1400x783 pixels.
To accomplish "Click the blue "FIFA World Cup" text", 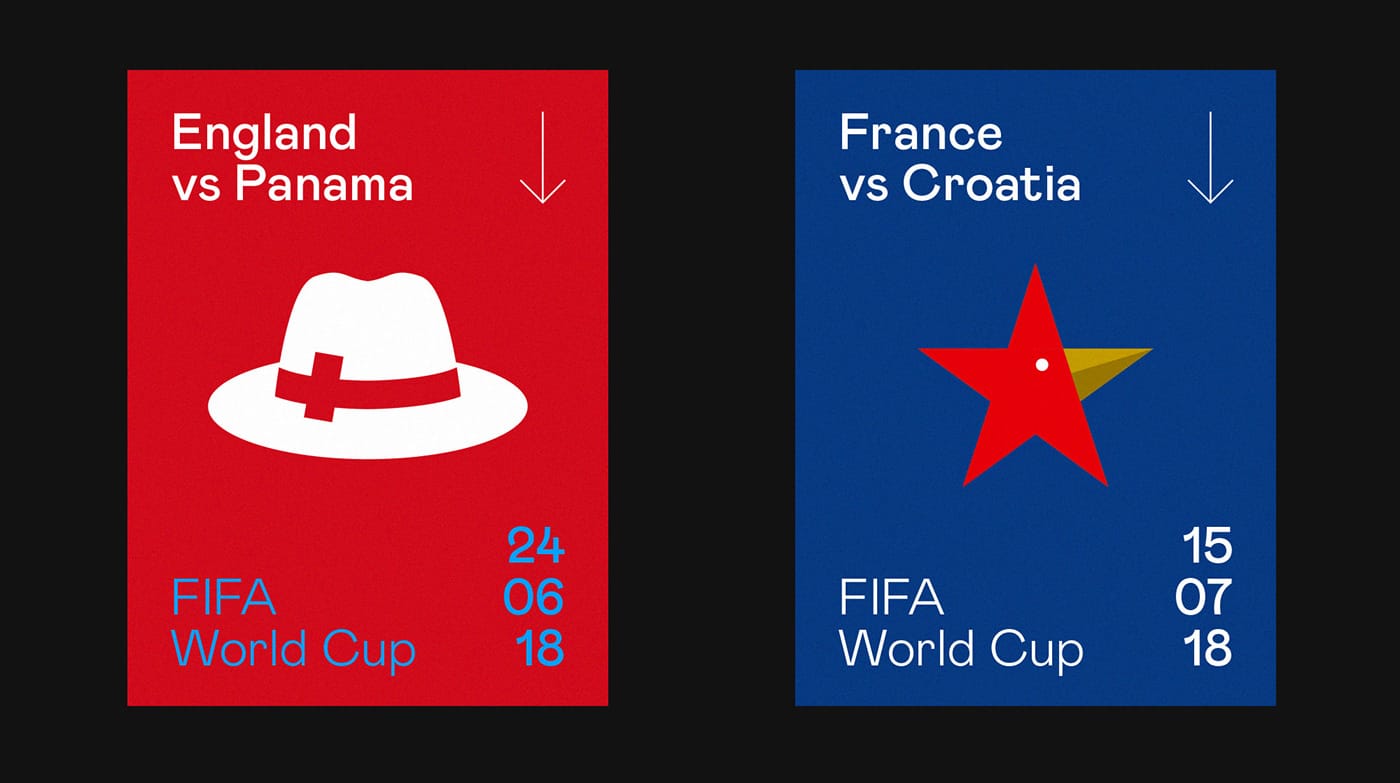I will click(x=293, y=623).
